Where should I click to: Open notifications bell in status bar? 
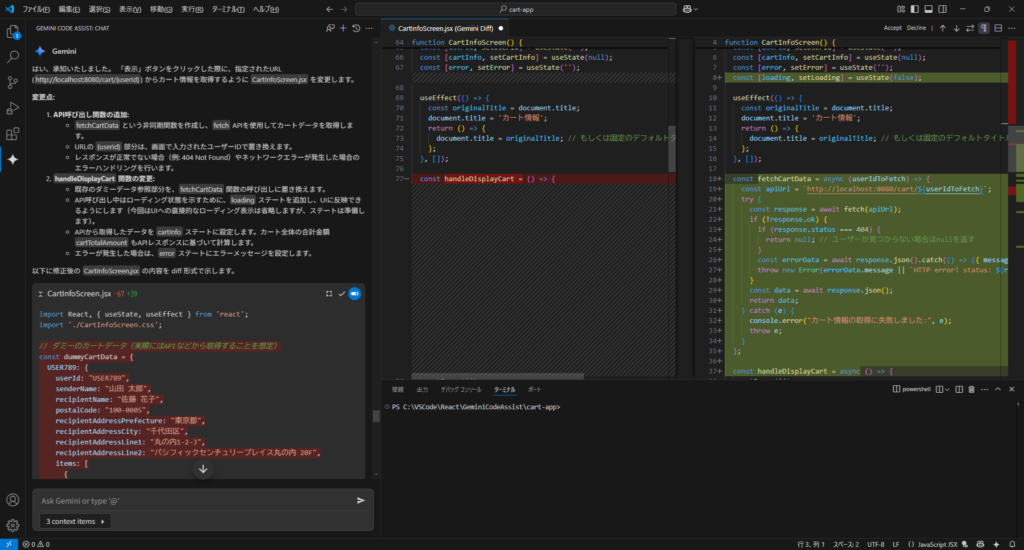(x=1012, y=544)
